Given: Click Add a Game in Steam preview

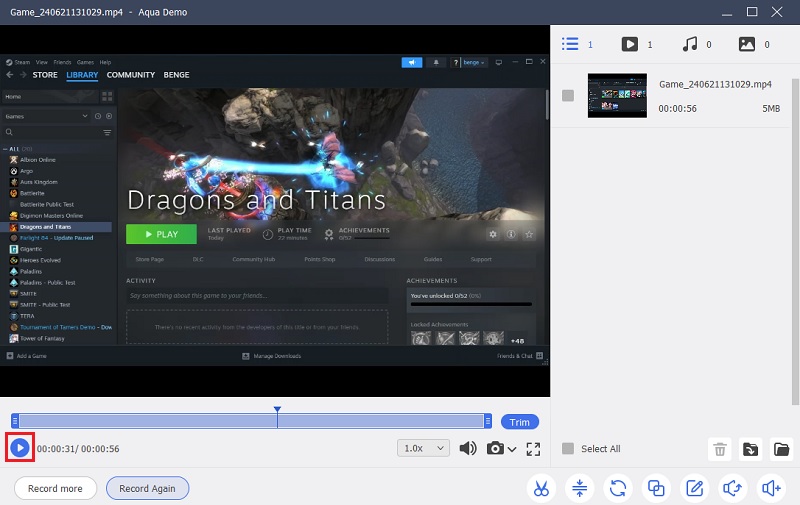Looking at the screenshot, I should tap(27, 356).
